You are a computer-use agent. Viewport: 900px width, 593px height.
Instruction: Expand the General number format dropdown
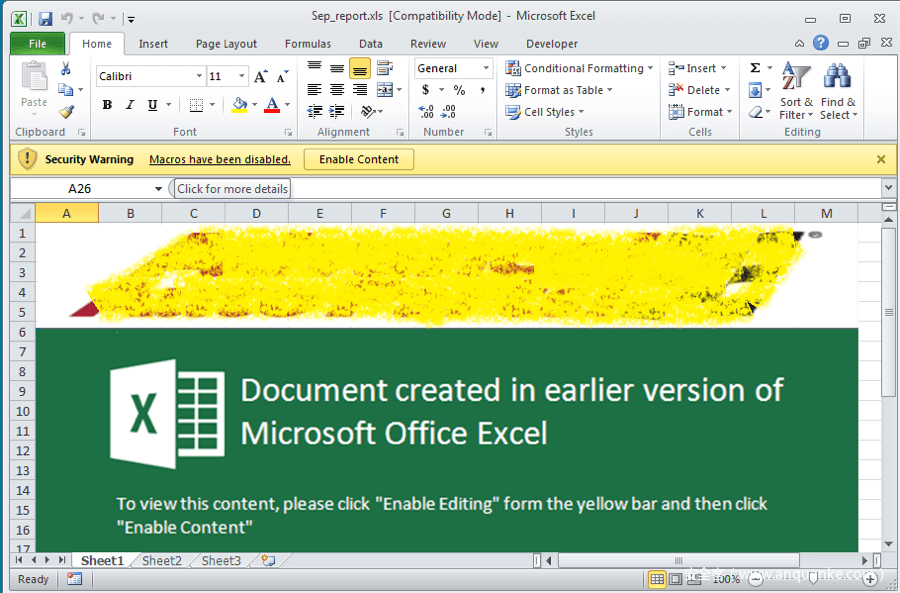[x=486, y=69]
